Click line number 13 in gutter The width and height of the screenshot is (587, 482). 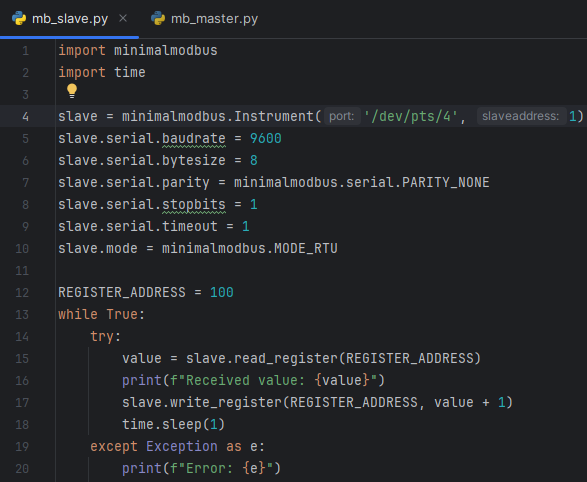point(22,314)
